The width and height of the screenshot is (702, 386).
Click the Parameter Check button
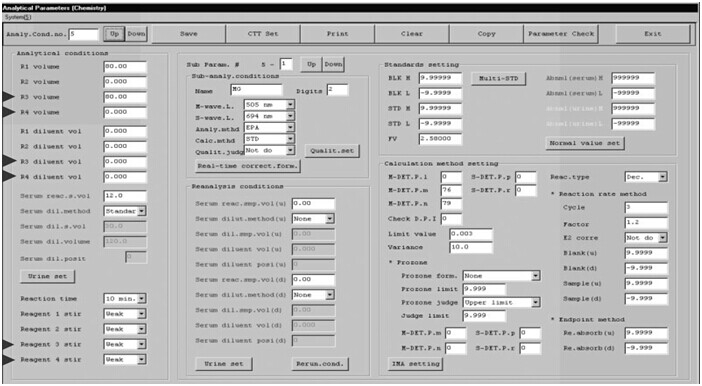click(561, 34)
